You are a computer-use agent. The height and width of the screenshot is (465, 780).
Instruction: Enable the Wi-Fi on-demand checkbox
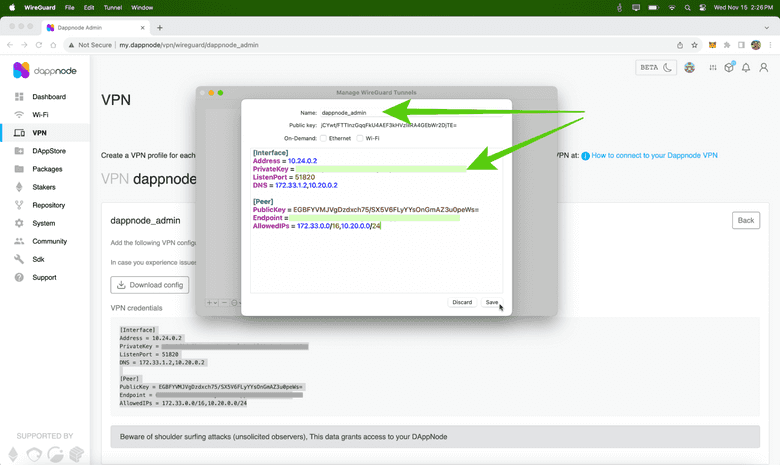tap(359, 138)
